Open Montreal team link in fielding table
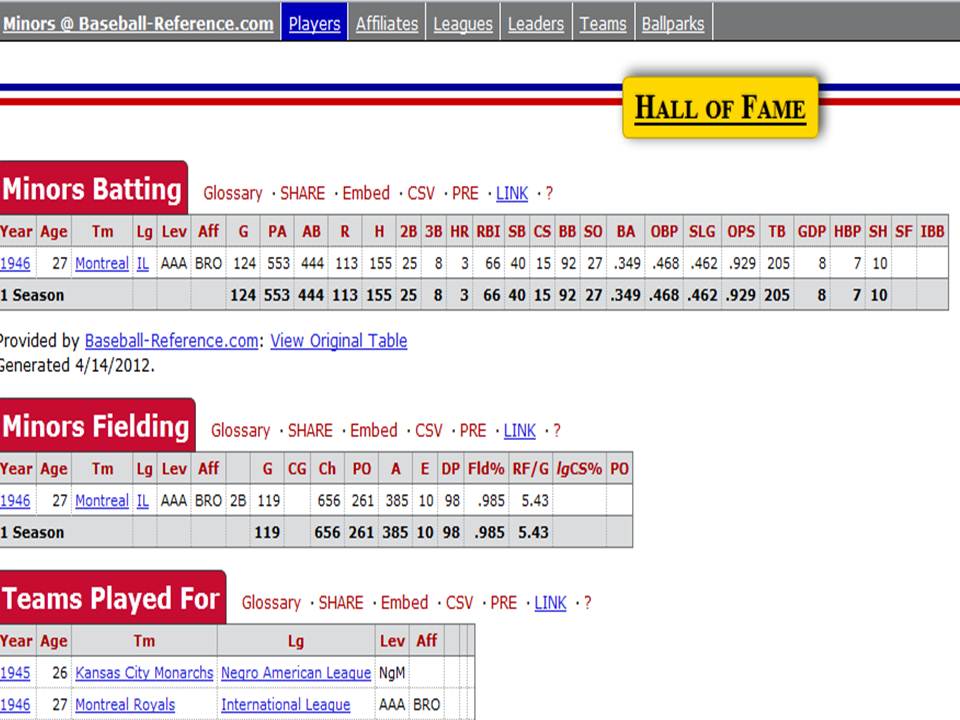The height and width of the screenshot is (720, 960). click(102, 500)
